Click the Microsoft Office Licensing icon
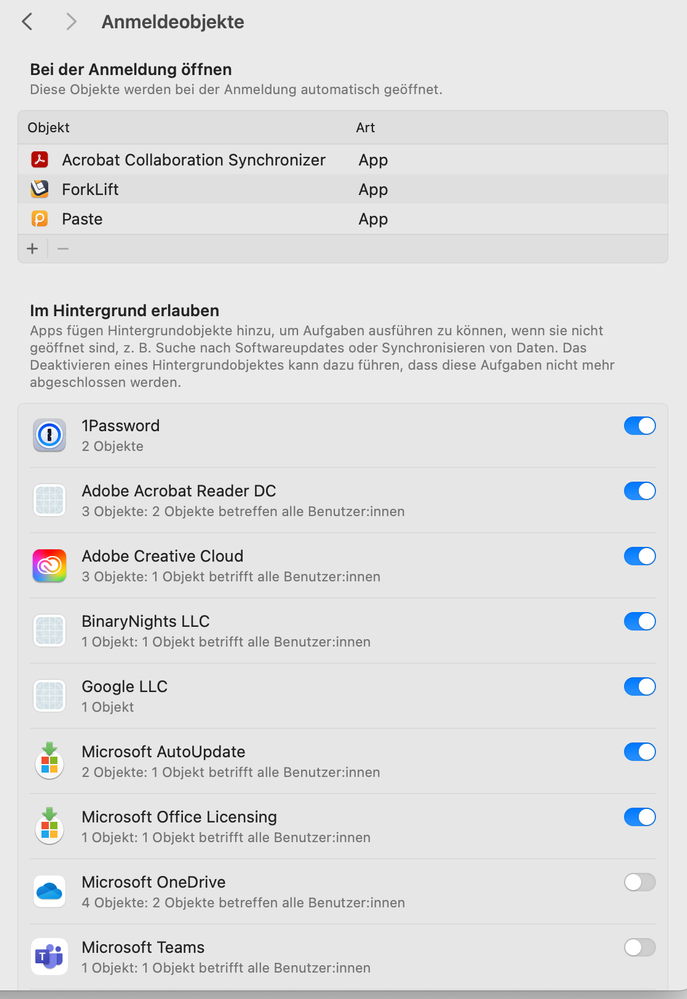 pyautogui.click(x=49, y=826)
